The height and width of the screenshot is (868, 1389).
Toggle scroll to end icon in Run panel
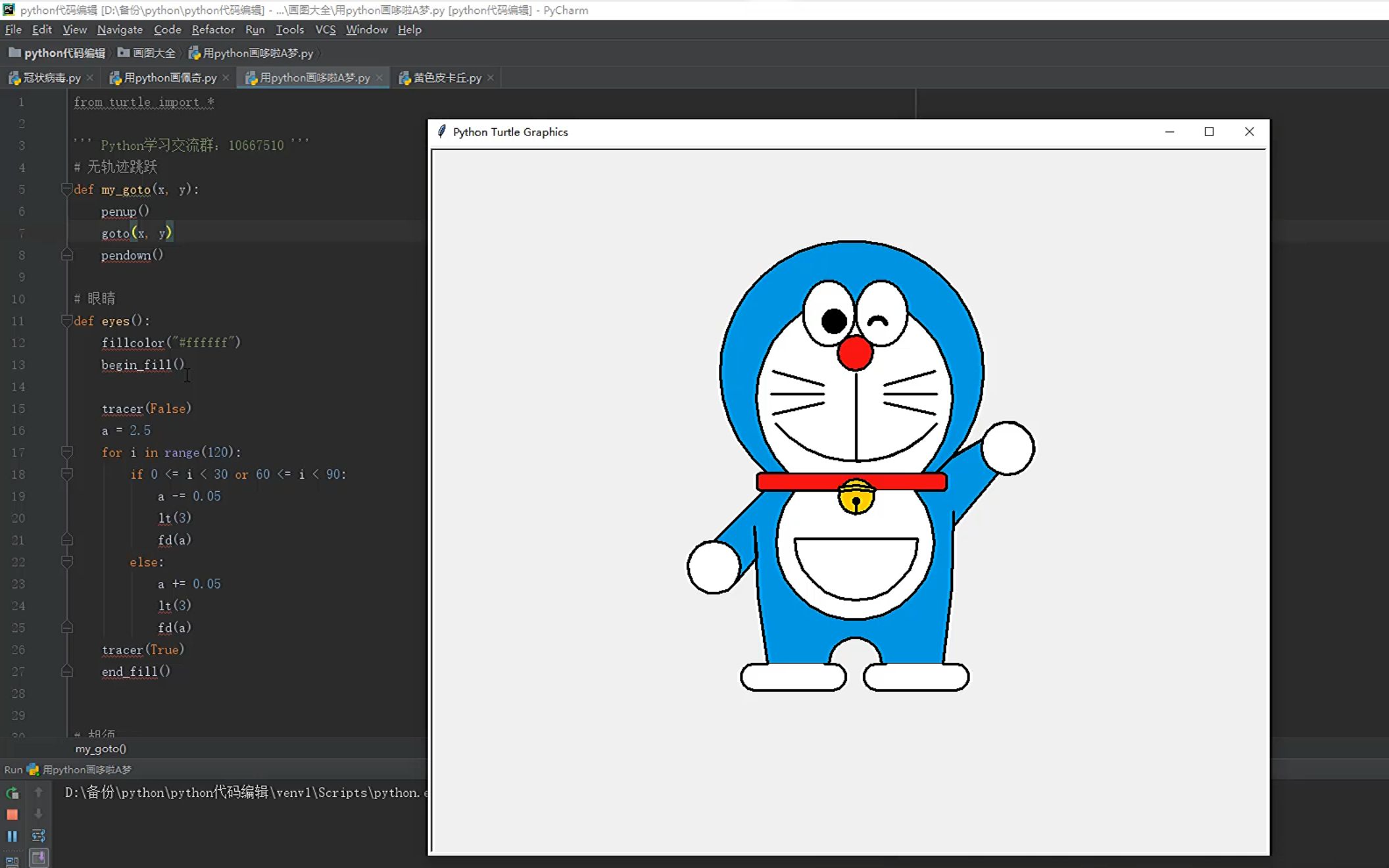click(39, 857)
